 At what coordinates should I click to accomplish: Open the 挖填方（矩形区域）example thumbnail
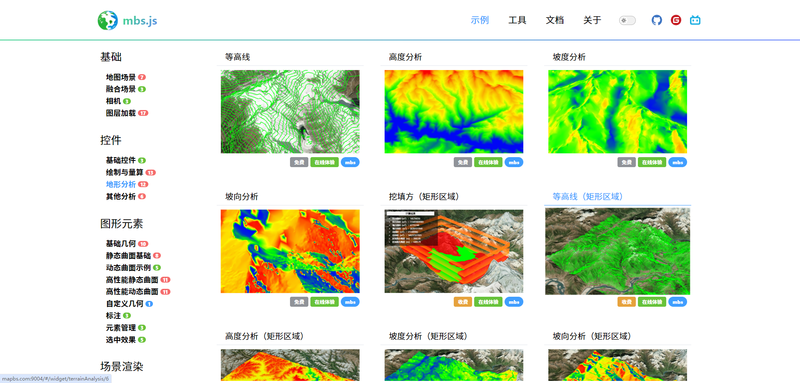coord(454,251)
